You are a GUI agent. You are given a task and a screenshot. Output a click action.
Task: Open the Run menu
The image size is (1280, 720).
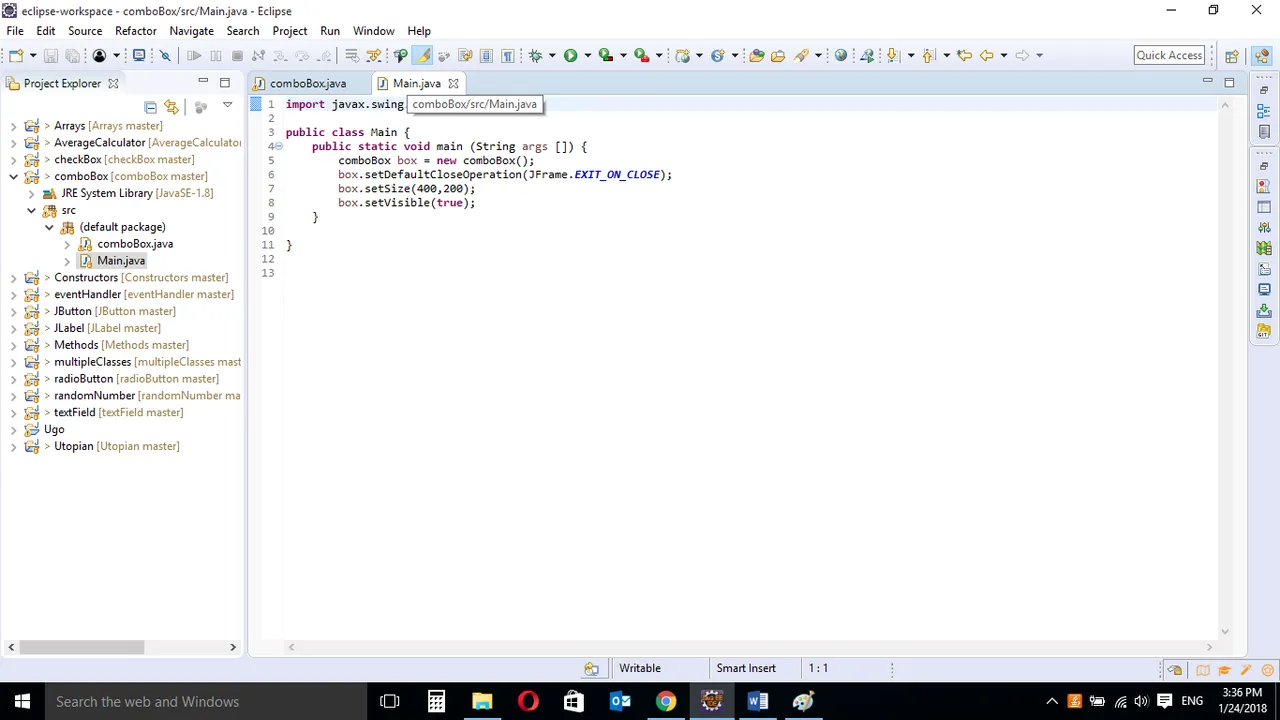[x=330, y=31]
